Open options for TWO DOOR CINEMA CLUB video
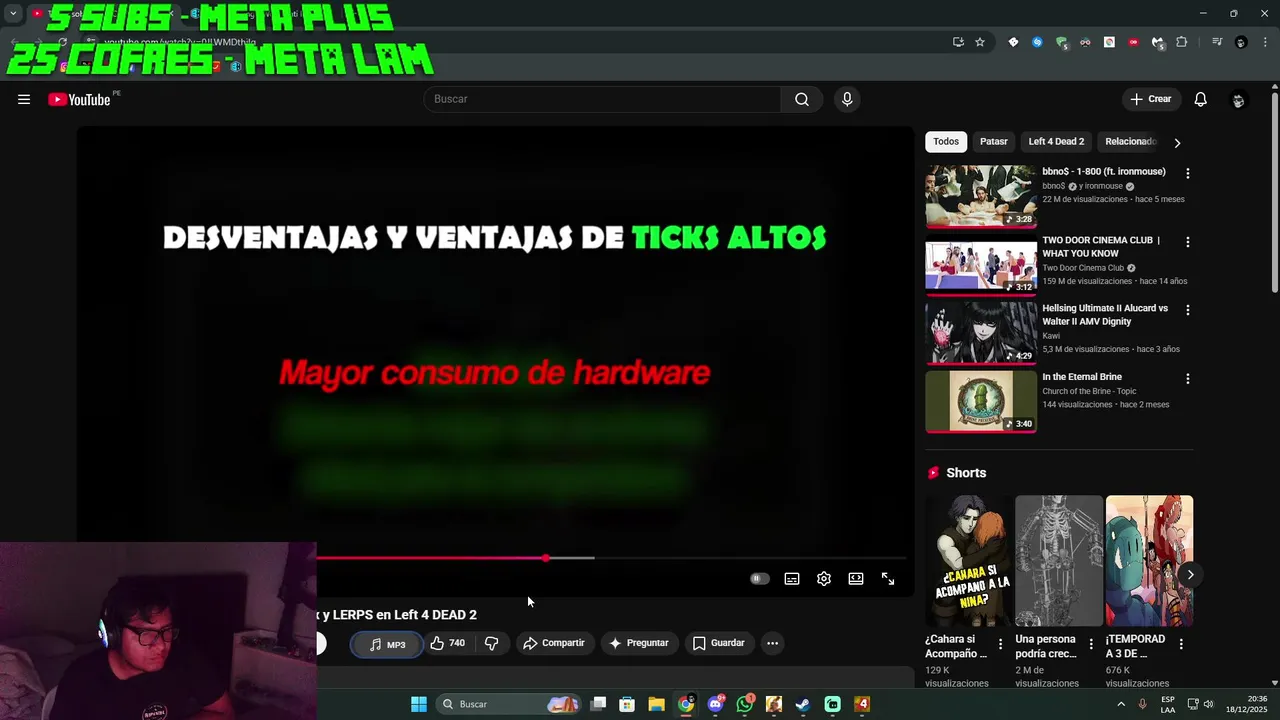This screenshot has height=720, width=1280. click(x=1188, y=242)
